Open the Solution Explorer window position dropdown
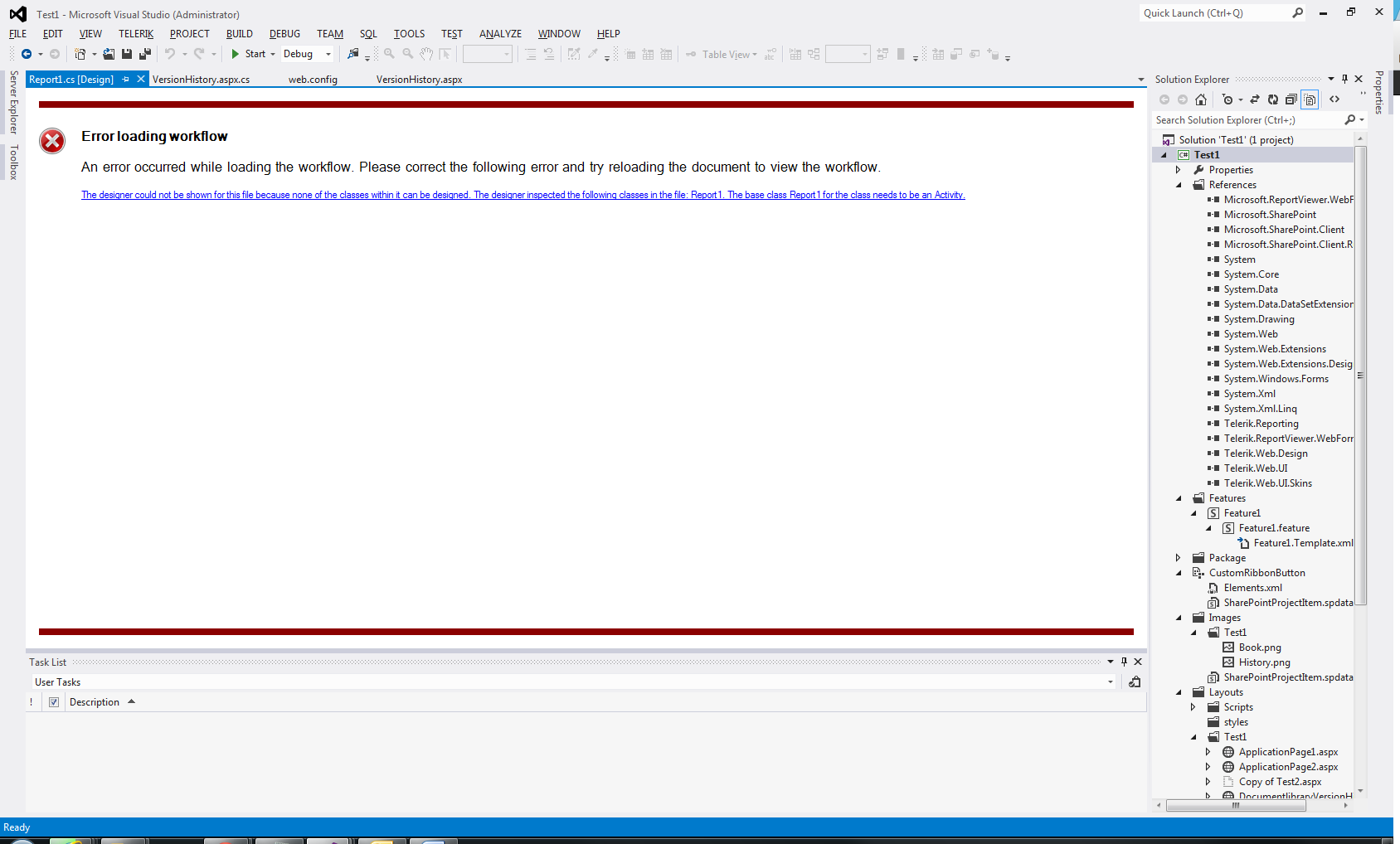Screen dimensions: 1400x844 (x=1331, y=79)
